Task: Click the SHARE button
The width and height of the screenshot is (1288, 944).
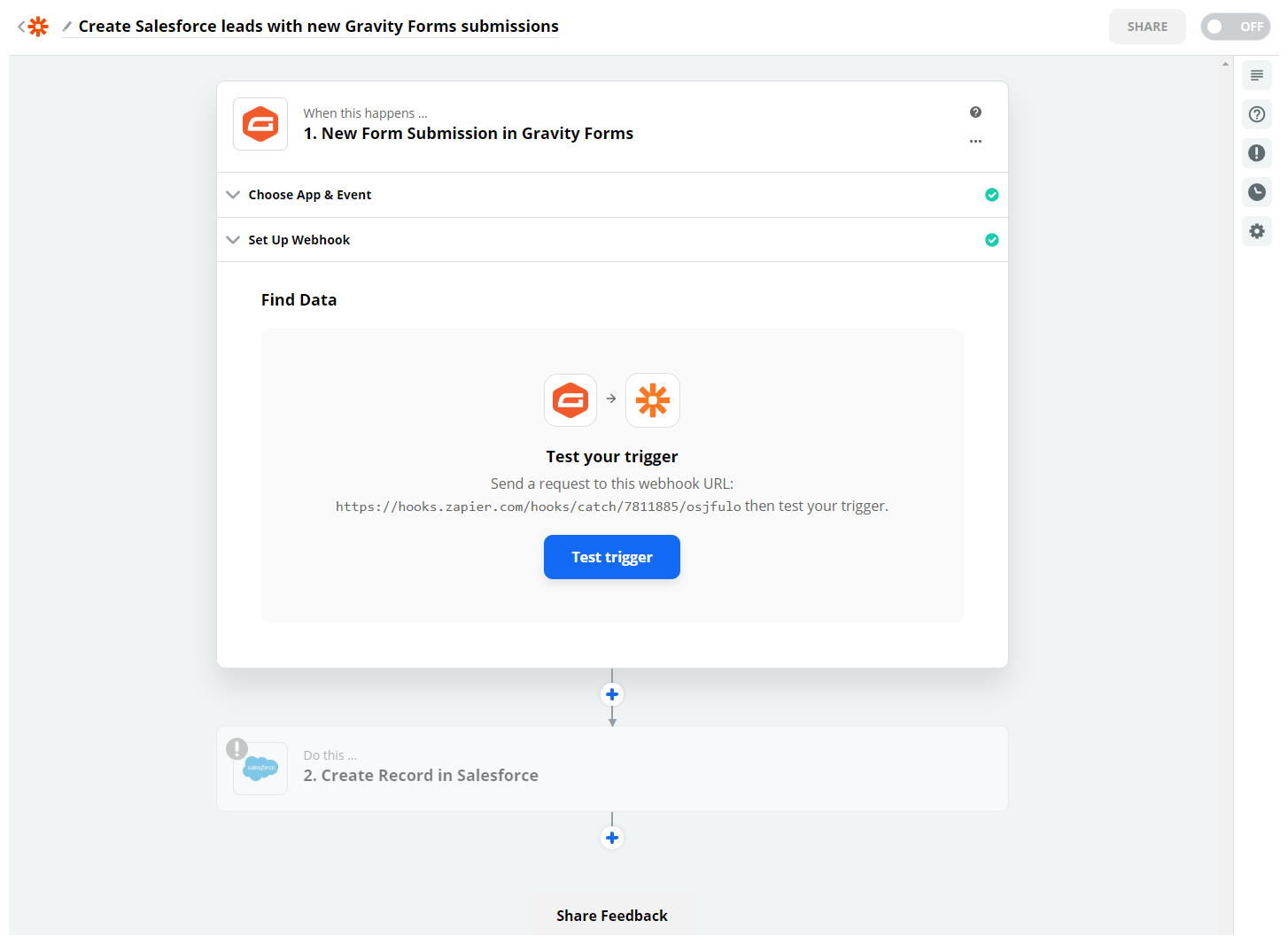Action: coord(1147,27)
